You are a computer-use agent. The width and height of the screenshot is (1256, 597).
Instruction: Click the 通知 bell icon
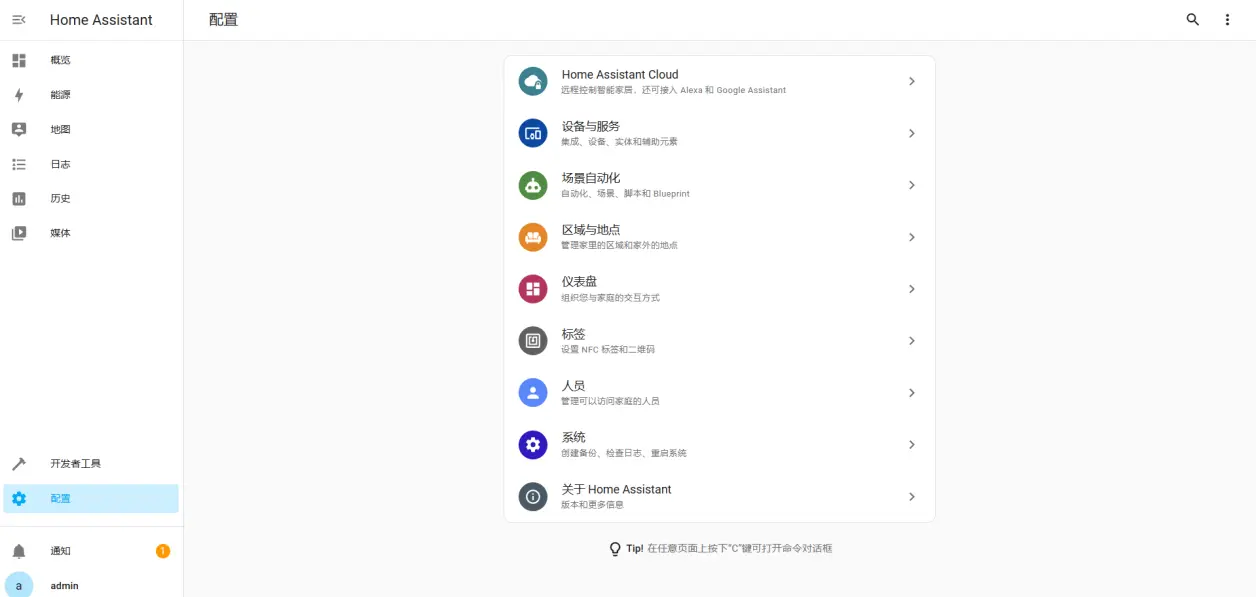point(19,551)
